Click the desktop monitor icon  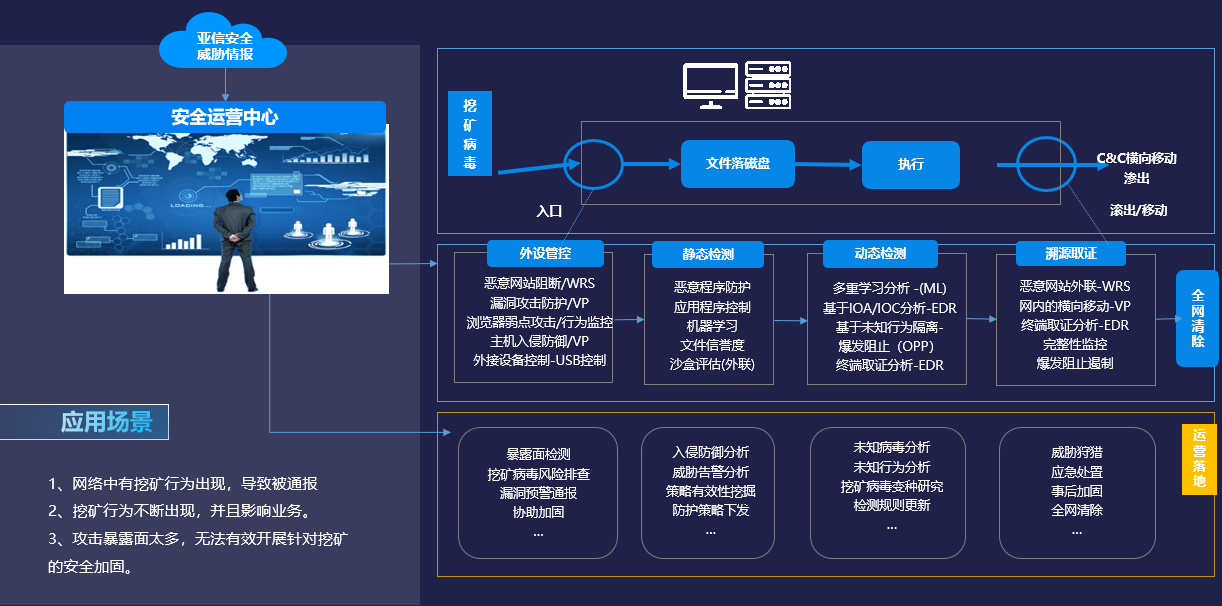point(711,84)
